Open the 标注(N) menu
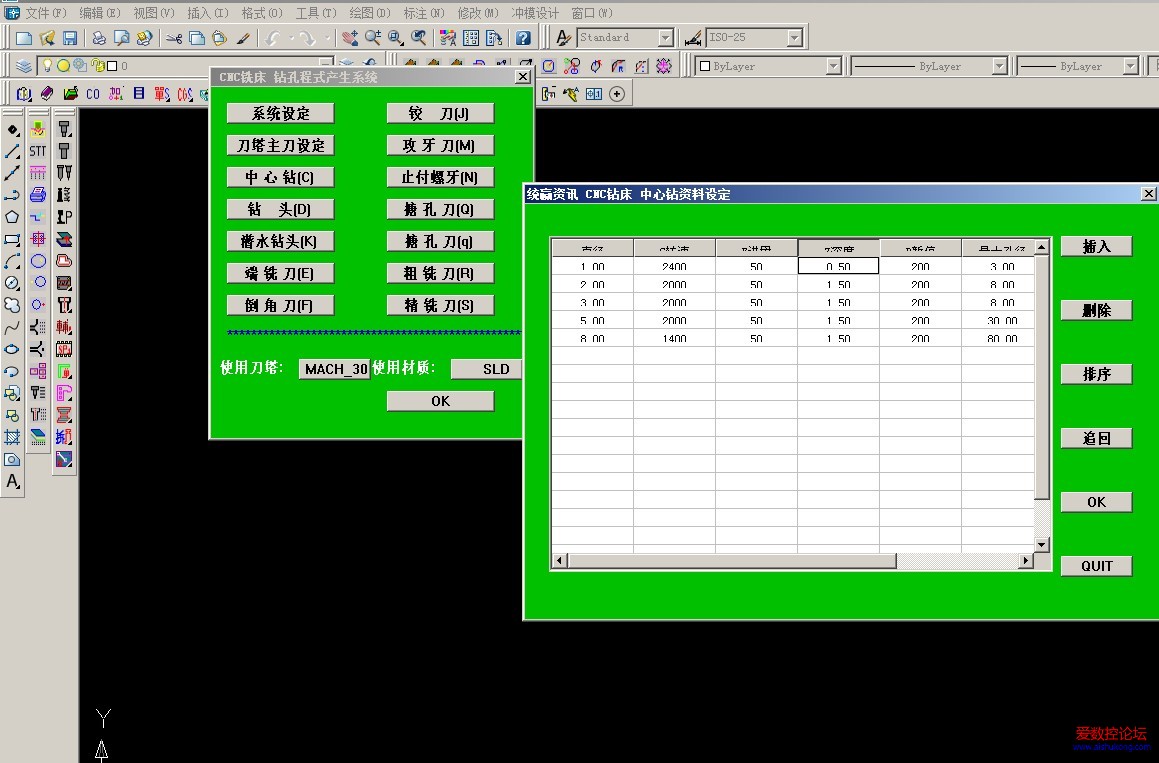Screen dimensions: 1159x763 [x=424, y=13]
